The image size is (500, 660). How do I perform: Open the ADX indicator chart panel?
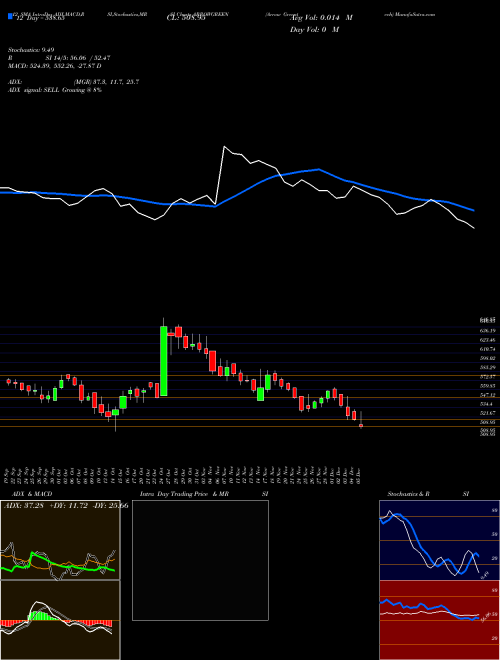(60, 540)
